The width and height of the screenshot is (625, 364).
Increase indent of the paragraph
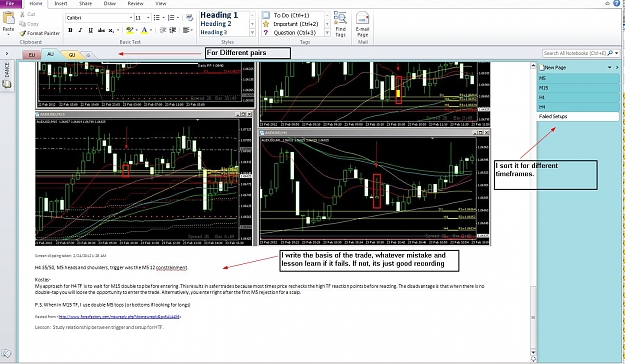173,30
